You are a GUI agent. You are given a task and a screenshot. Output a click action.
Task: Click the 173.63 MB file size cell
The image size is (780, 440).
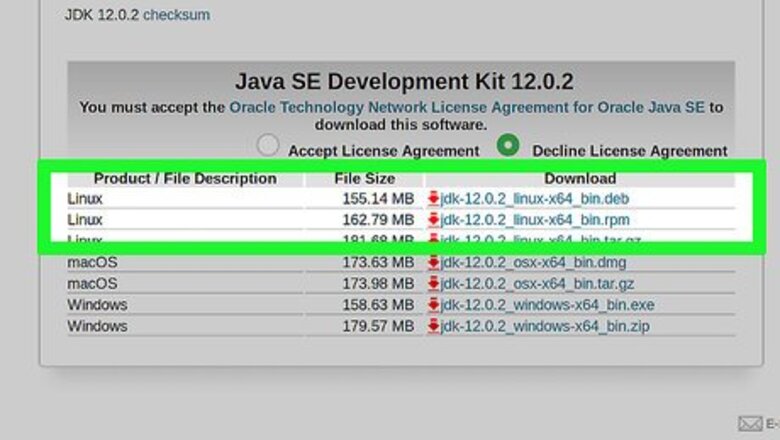pos(378,262)
